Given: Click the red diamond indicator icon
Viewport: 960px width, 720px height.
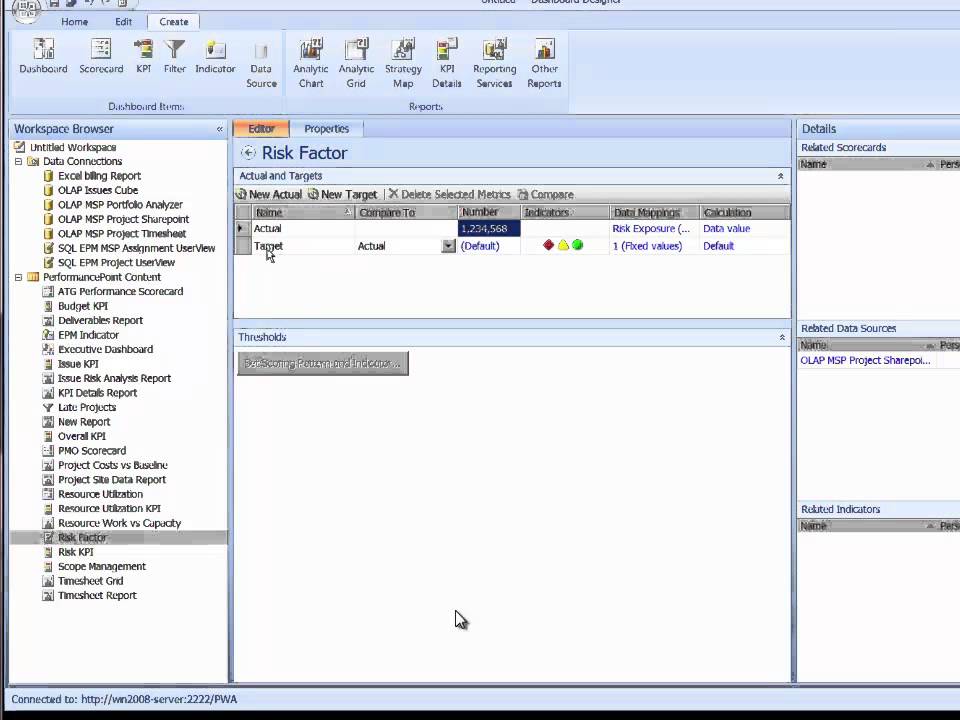Looking at the screenshot, I should (549, 246).
